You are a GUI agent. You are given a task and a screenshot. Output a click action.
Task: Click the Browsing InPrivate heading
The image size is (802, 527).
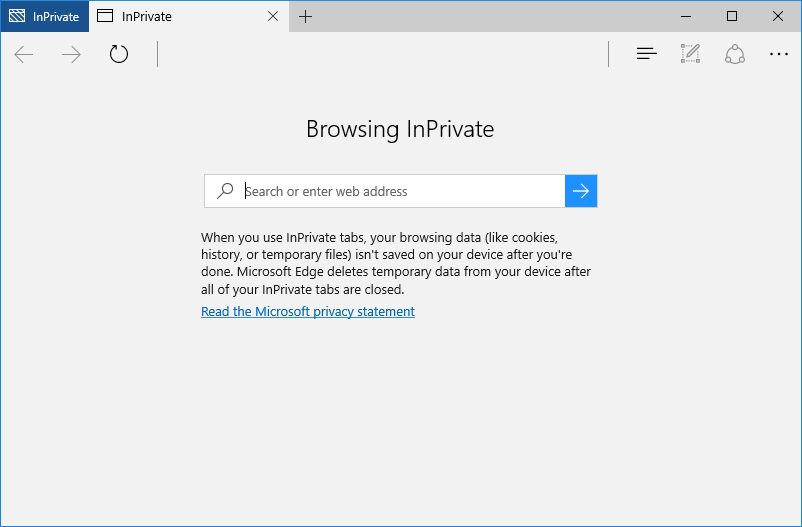click(400, 129)
